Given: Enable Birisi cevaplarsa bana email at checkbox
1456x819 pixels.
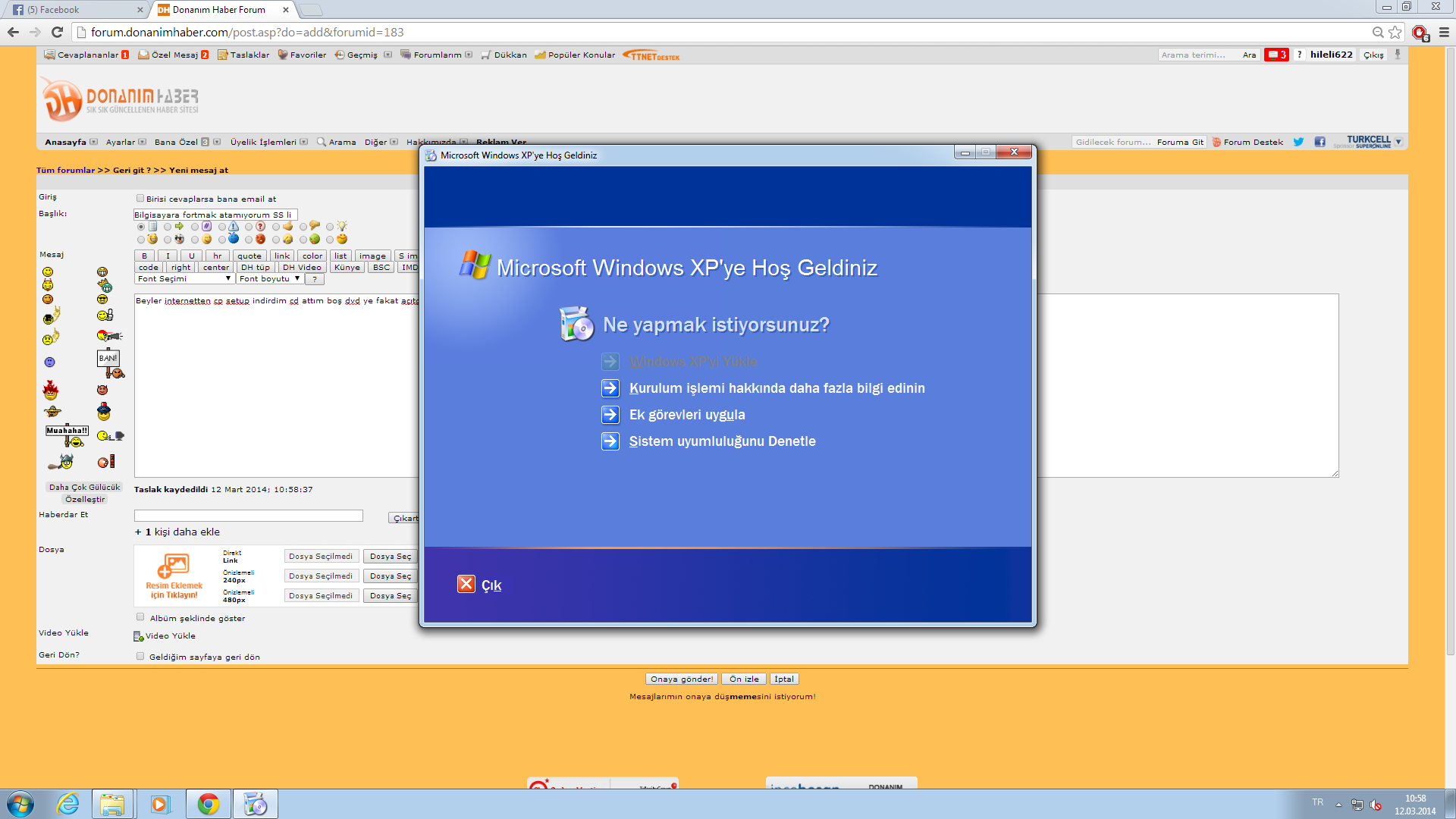Looking at the screenshot, I should [x=140, y=199].
